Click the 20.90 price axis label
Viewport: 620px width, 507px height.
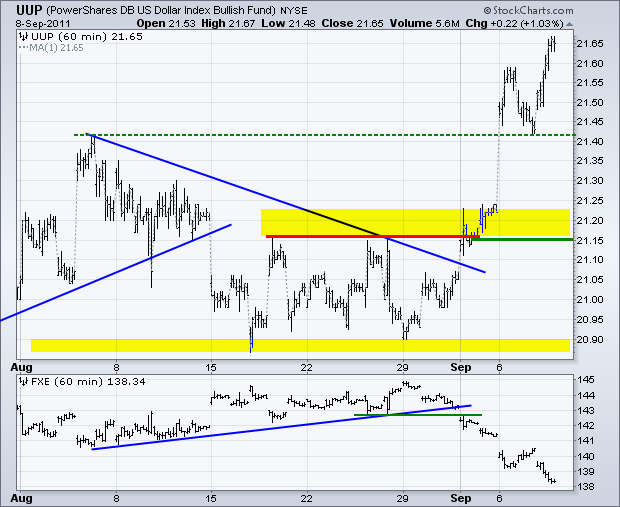point(590,339)
